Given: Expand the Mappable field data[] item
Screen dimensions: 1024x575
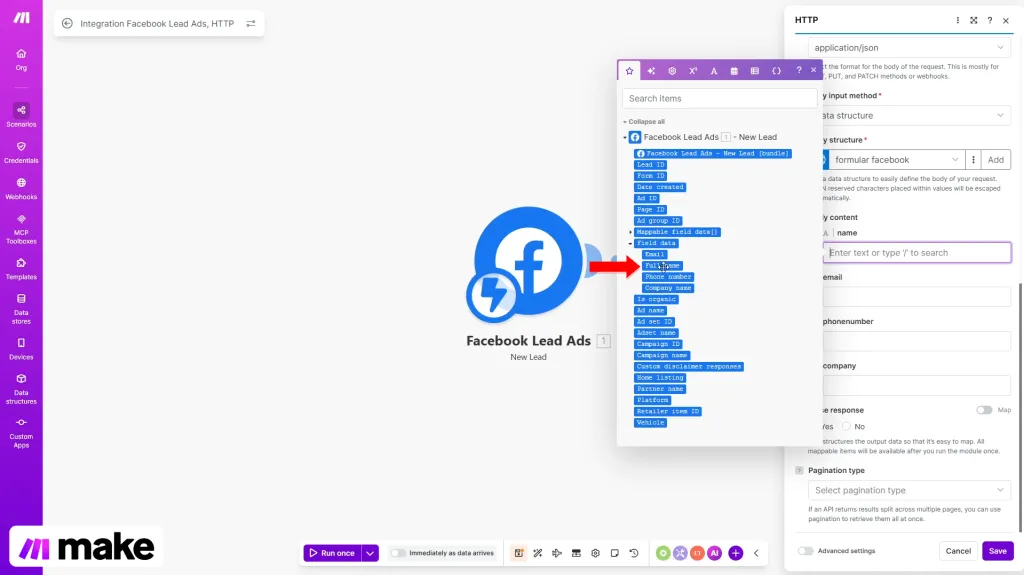Looking at the screenshot, I should point(631,232).
